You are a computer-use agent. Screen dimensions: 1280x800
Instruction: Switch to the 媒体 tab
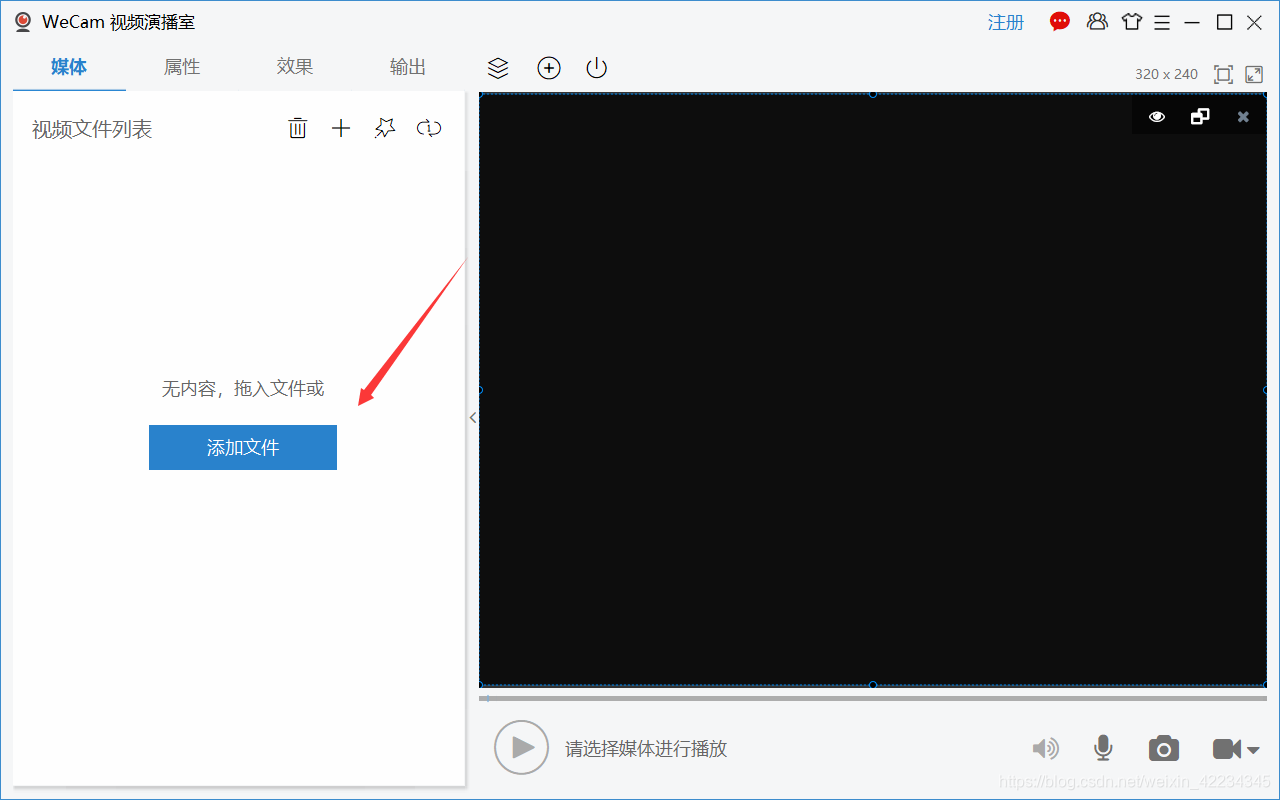pyautogui.click(x=69, y=67)
